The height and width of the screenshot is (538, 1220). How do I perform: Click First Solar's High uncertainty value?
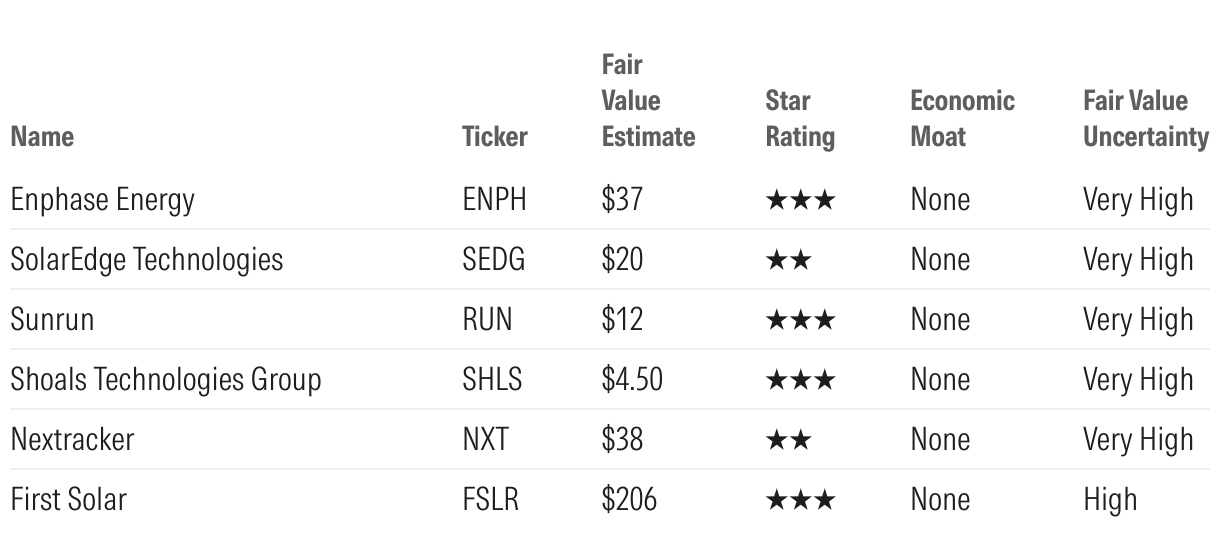pyautogui.click(x=1110, y=500)
